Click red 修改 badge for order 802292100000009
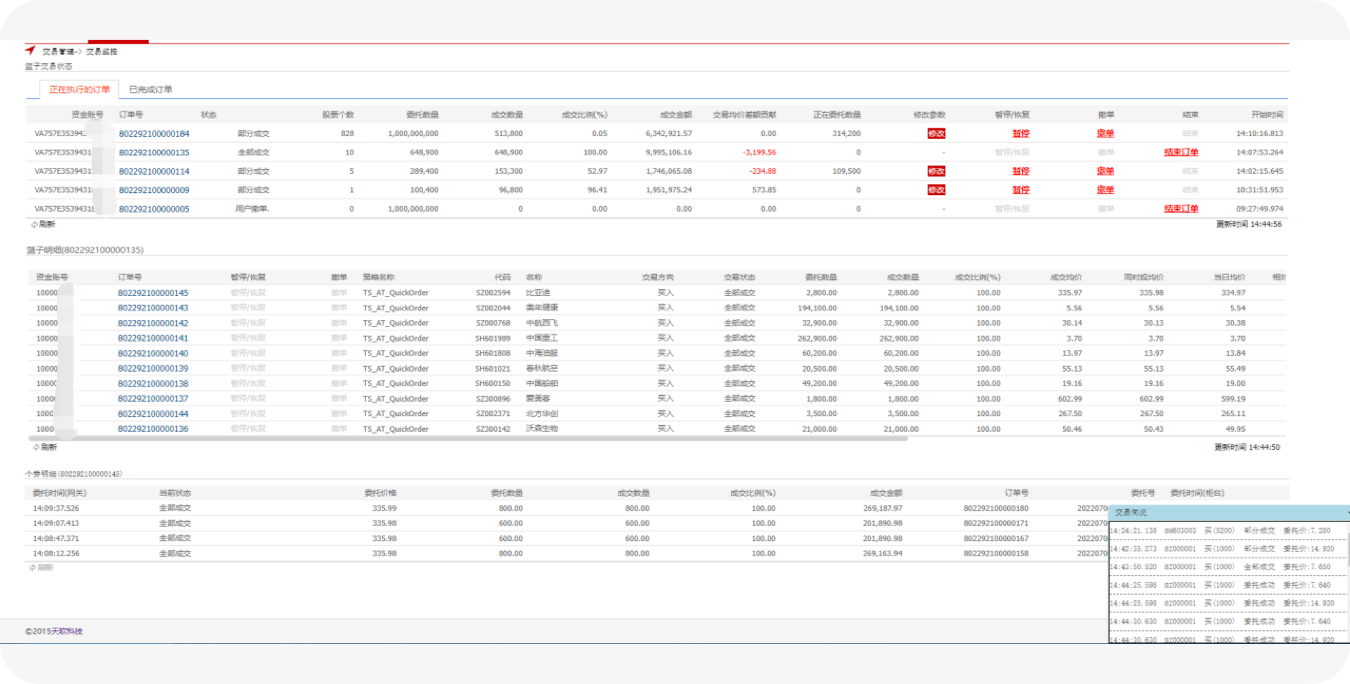Screen dimensions: 1350x684 point(936,190)
